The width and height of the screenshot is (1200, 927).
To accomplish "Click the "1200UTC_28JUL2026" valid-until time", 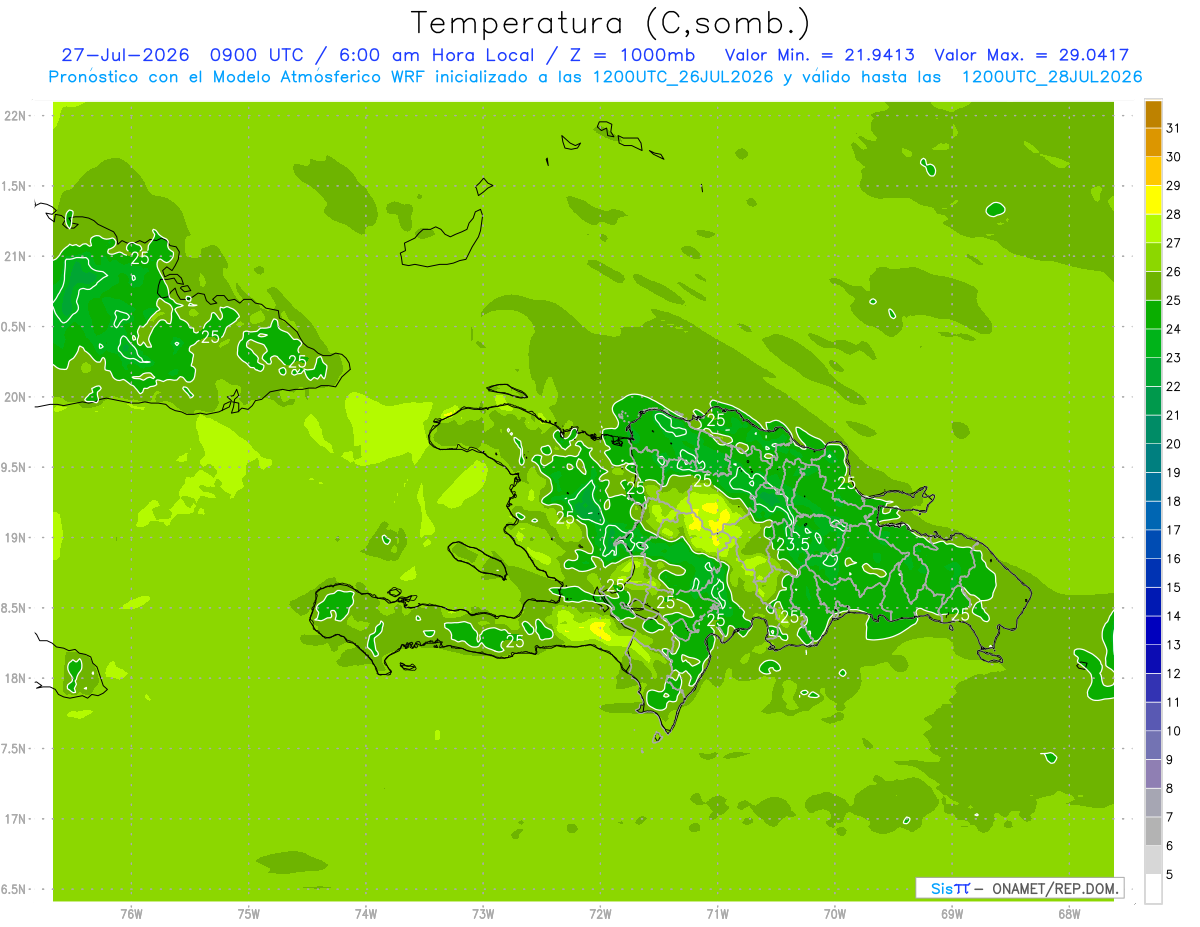I will click(1052, 77).
